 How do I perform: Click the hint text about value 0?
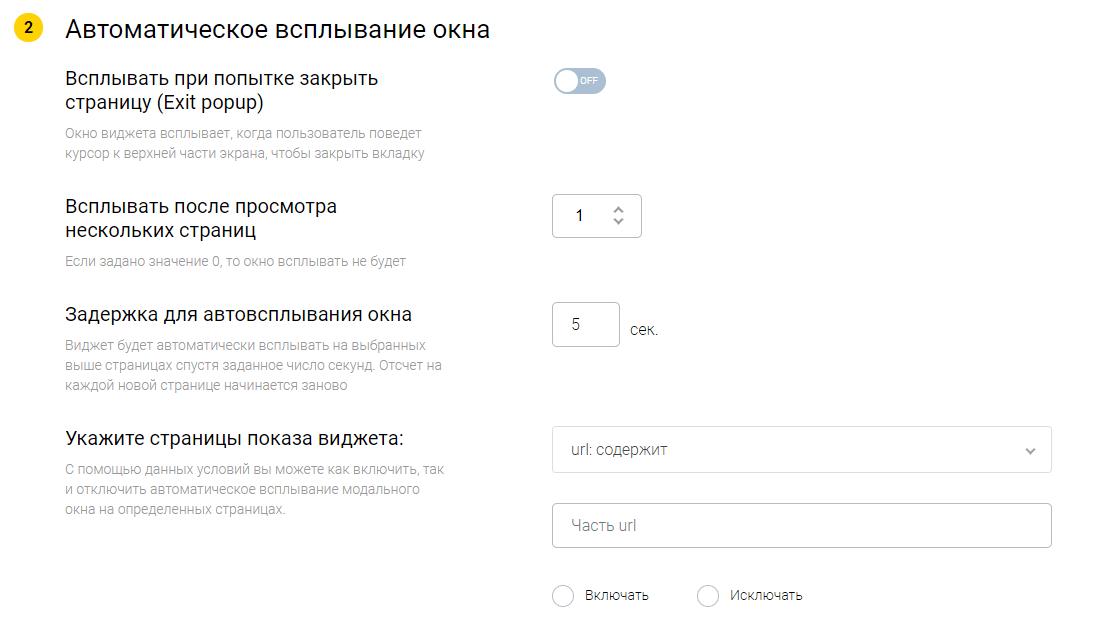click(x=235, y=262)
